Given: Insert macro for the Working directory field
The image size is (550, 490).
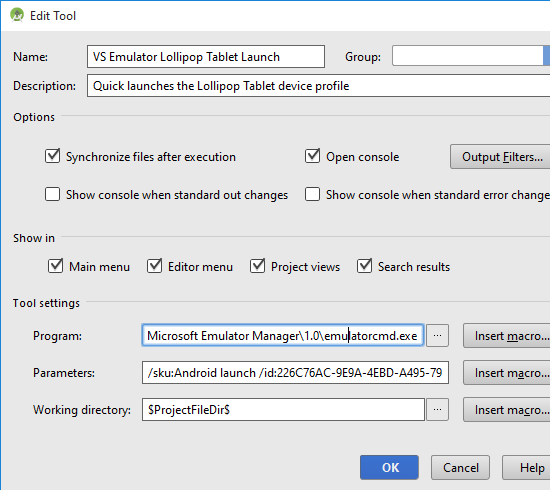Looking at the screenshot, I should 507,410.
